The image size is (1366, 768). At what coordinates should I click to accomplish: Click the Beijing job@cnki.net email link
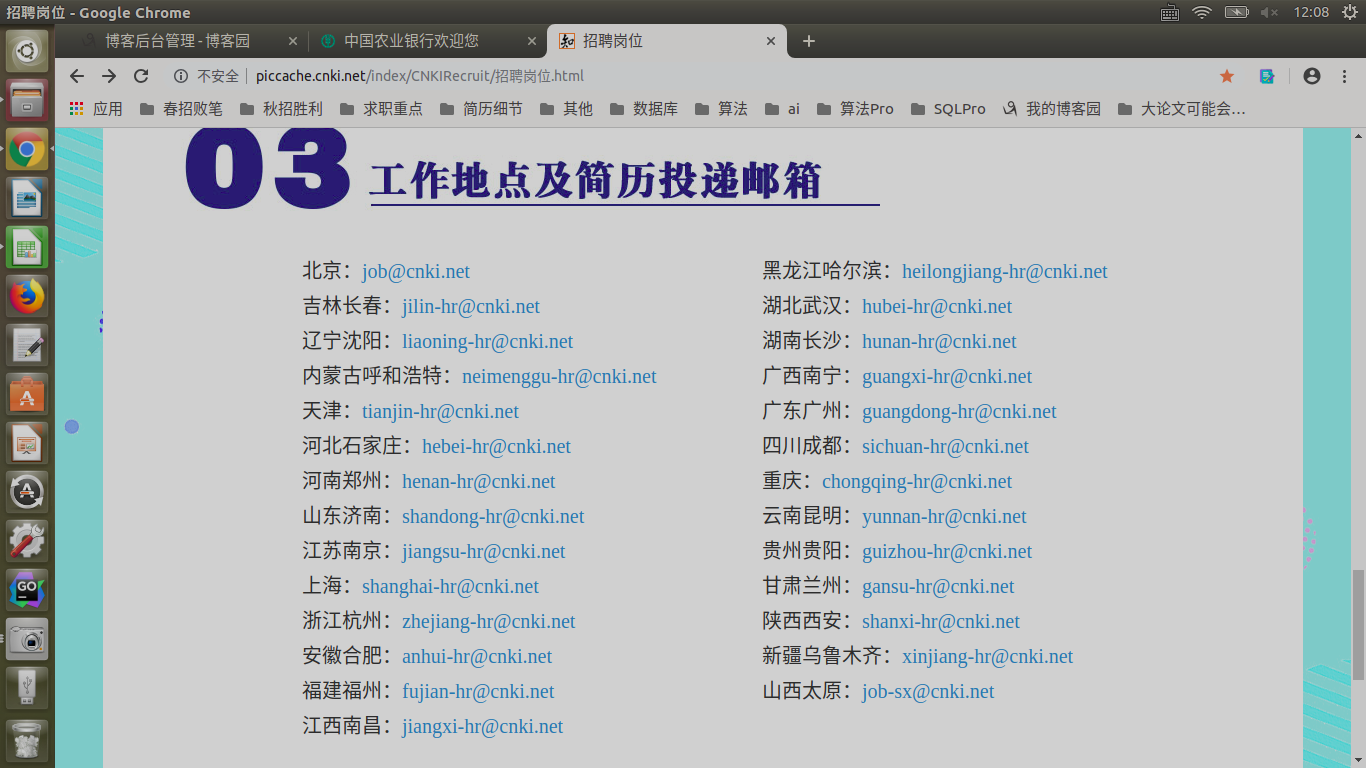click(x=416, y=271)
